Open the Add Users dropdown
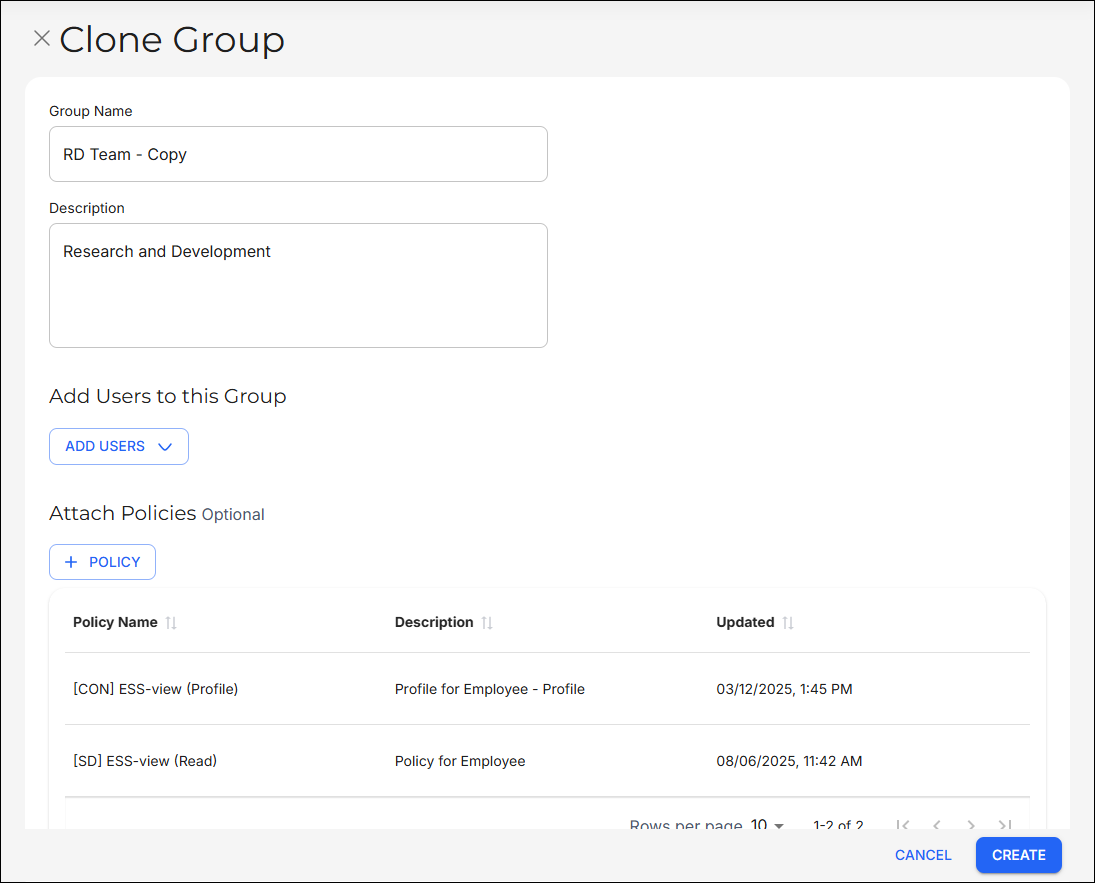 point(119,447)
